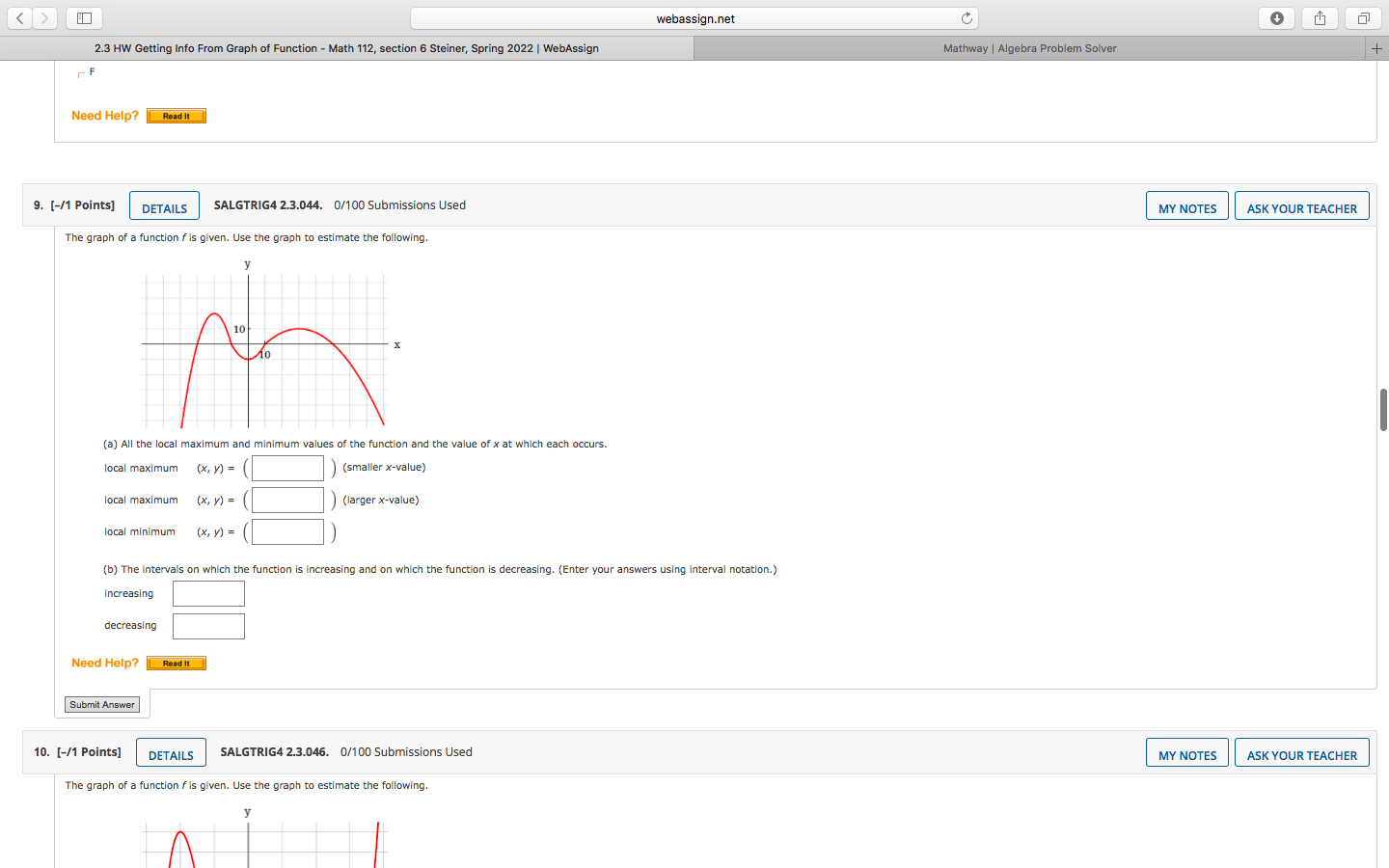Go back using the back arrow icon

(x=19, y=17)
